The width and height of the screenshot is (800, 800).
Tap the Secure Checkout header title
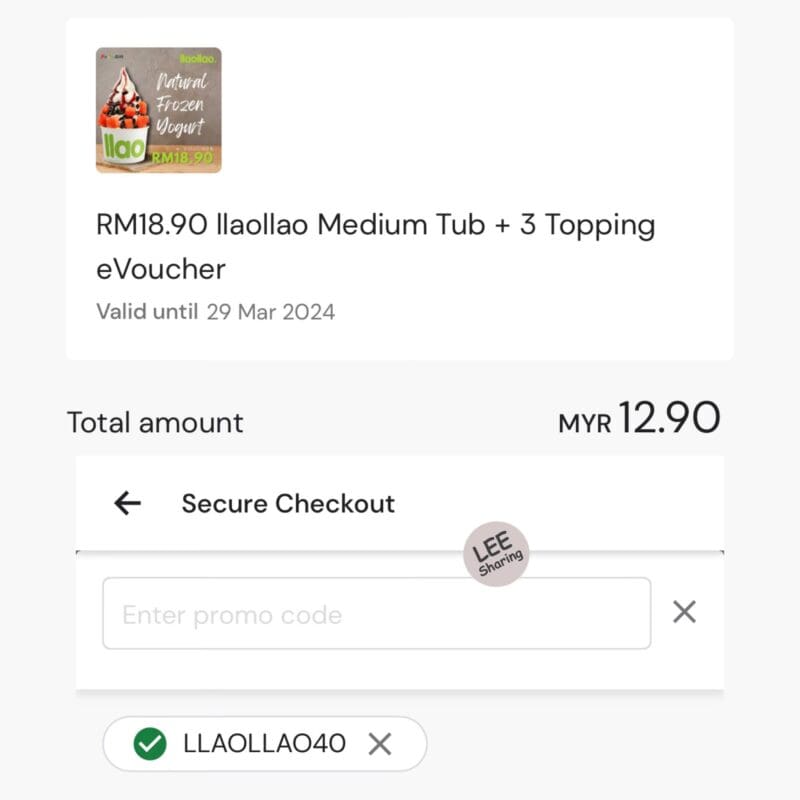click(288, 504)
